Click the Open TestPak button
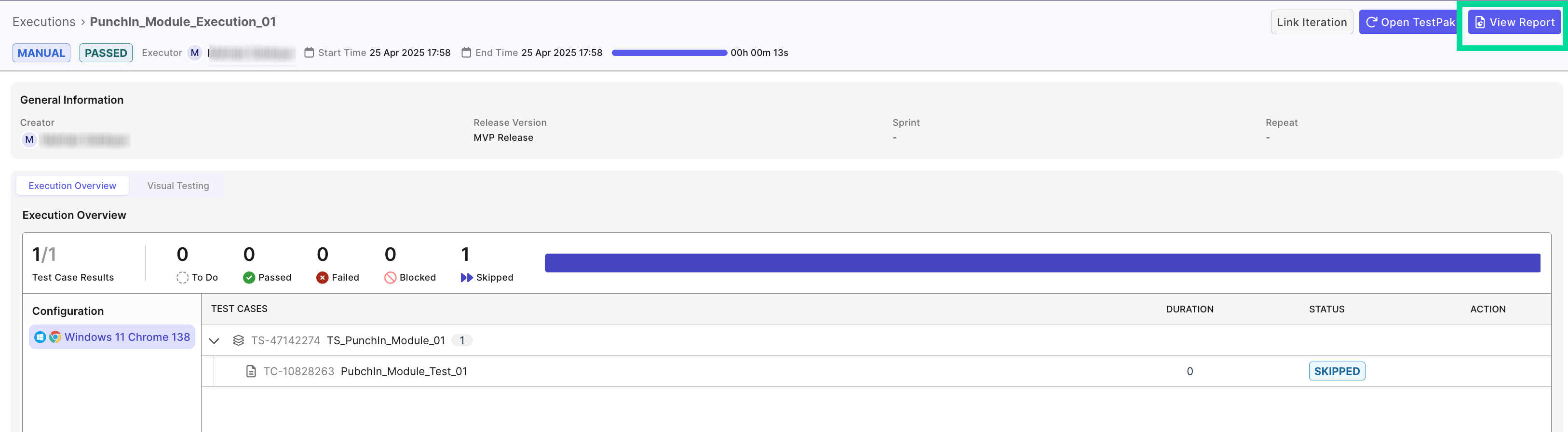This screenshot has width=1568, height=432. point(1409,22)
